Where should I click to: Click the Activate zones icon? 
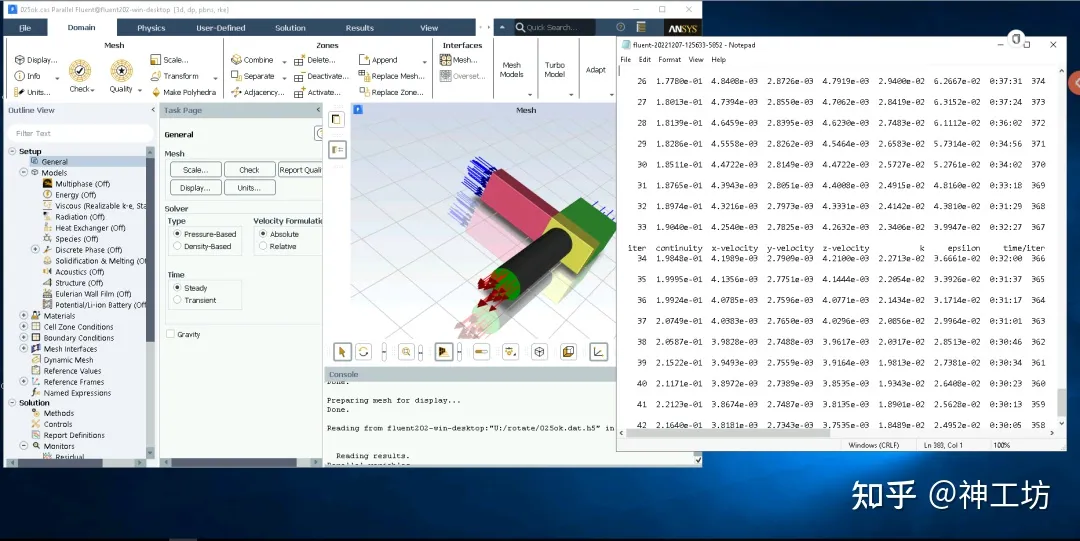(x=299, y=92)
